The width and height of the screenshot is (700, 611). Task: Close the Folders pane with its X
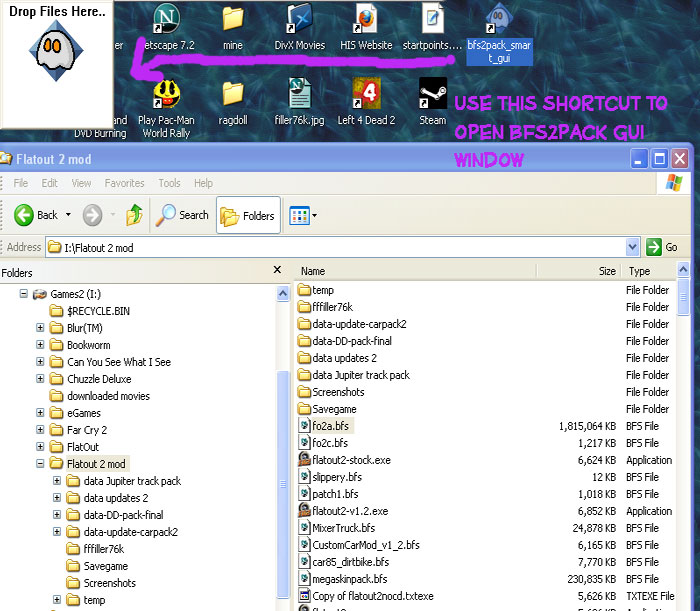277,270
